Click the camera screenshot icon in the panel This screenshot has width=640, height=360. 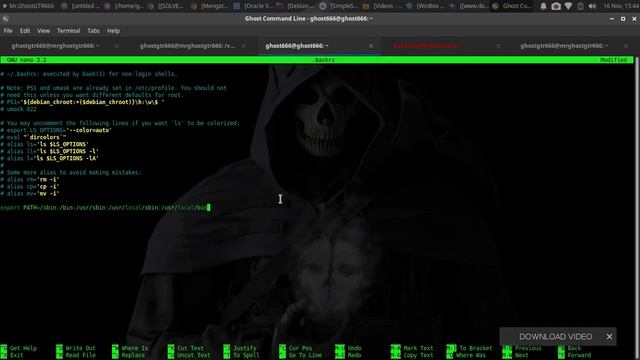tap(556, 6)
